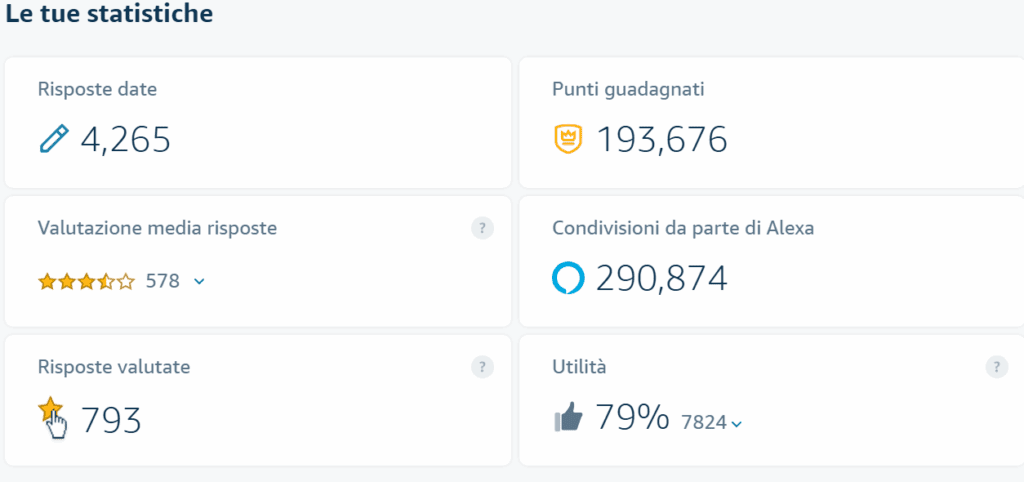Viewport: 1024px width, 482px height.
Task: Expand the 7824 utility votes chevron
Action: [x=737, y=424]
